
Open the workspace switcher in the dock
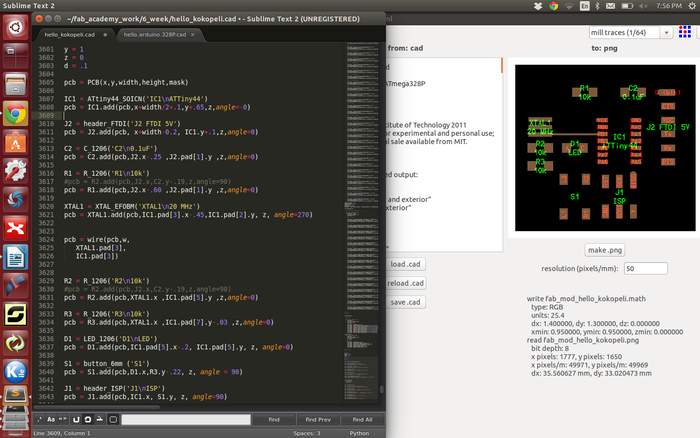(16, 55)
